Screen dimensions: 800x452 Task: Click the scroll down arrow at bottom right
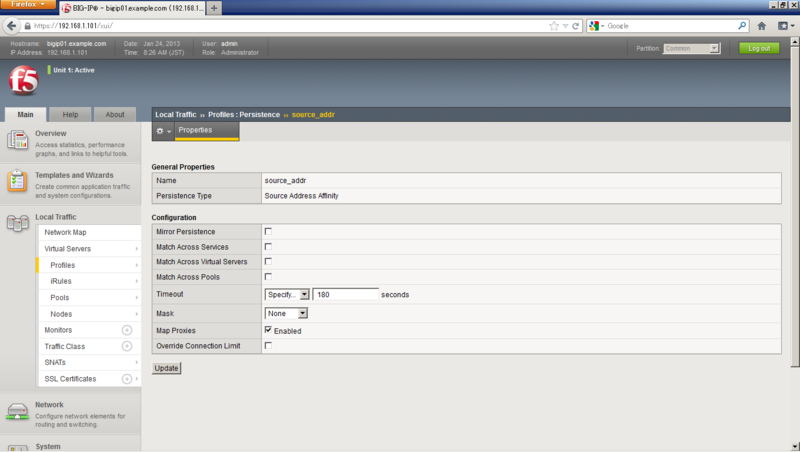(795, 446)
